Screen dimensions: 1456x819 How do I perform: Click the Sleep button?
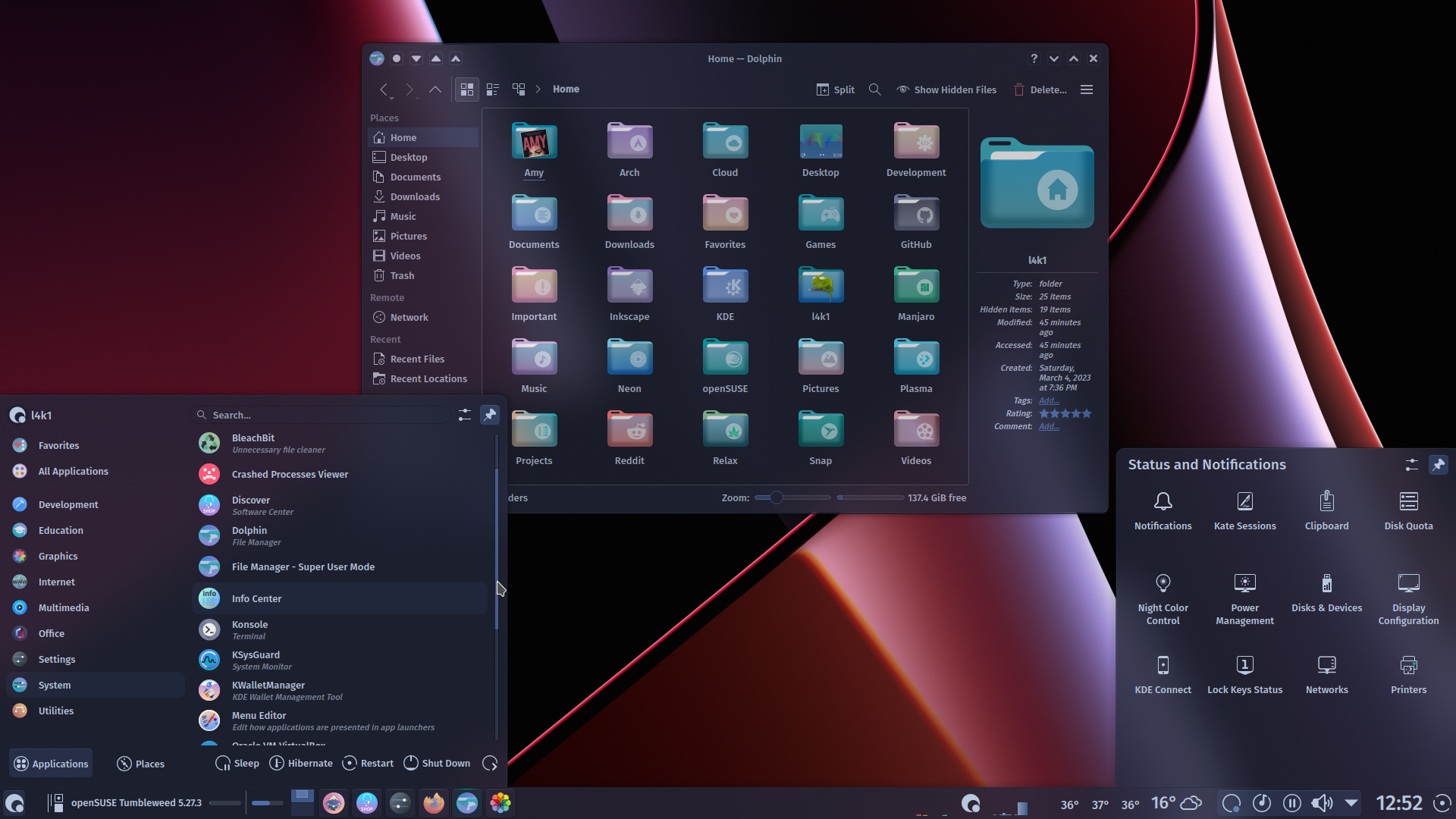(237, 763)
